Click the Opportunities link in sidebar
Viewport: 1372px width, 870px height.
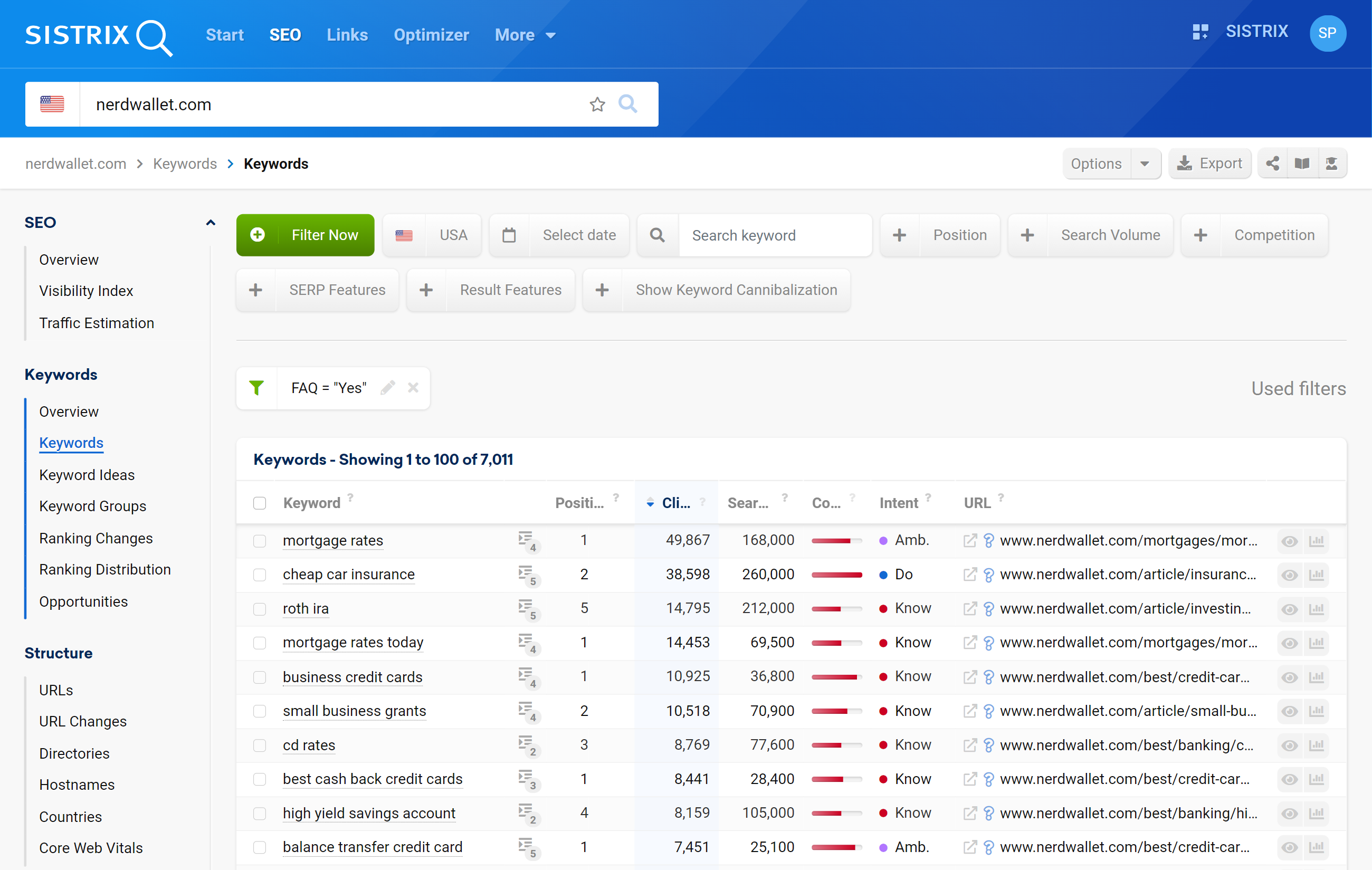(83, 601)
